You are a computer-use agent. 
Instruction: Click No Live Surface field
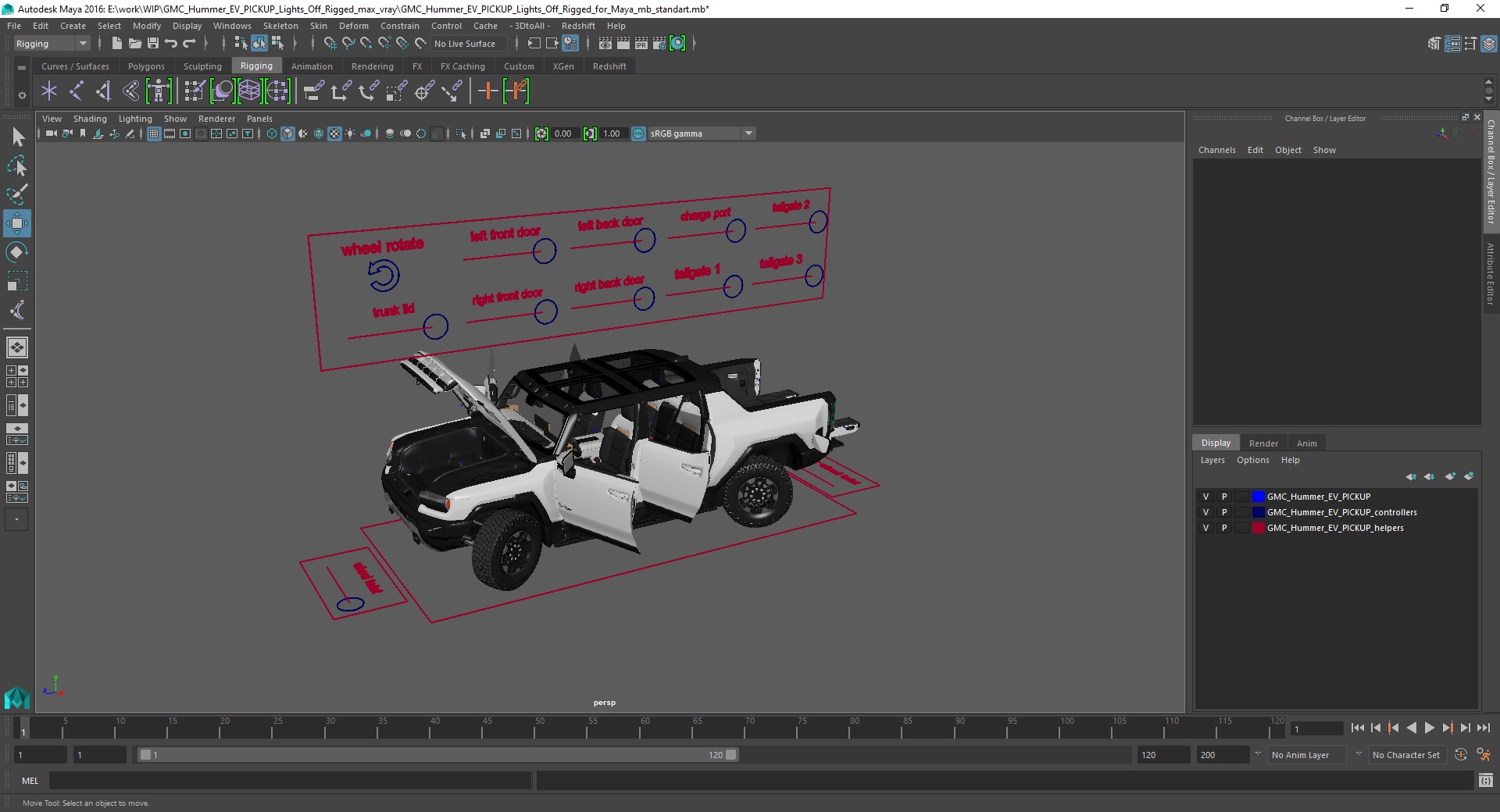(467, 44)
